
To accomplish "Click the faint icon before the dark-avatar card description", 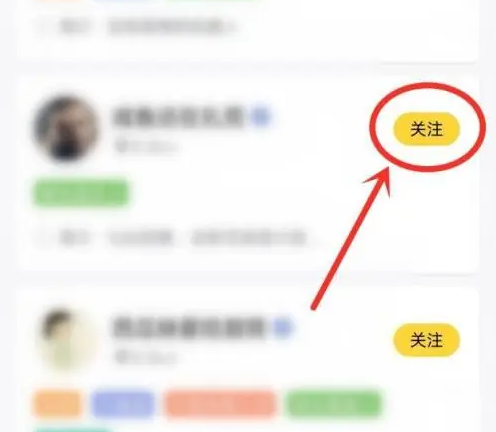I will pos(43,238).
